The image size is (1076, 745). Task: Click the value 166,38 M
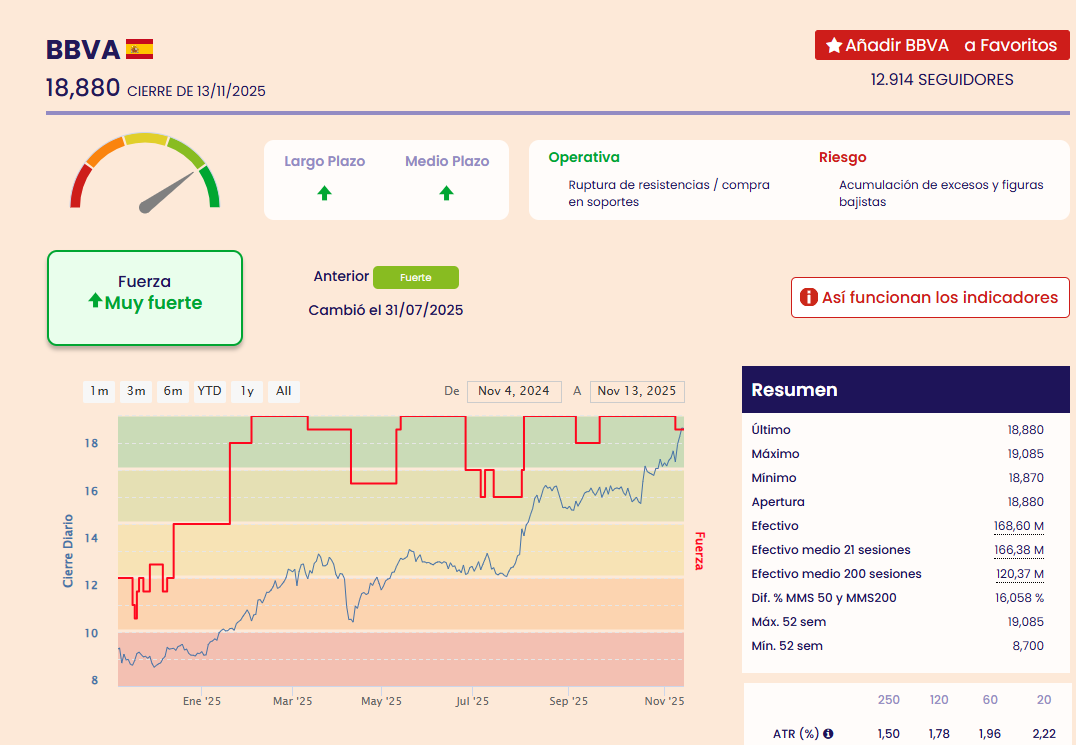[1019, 550]
